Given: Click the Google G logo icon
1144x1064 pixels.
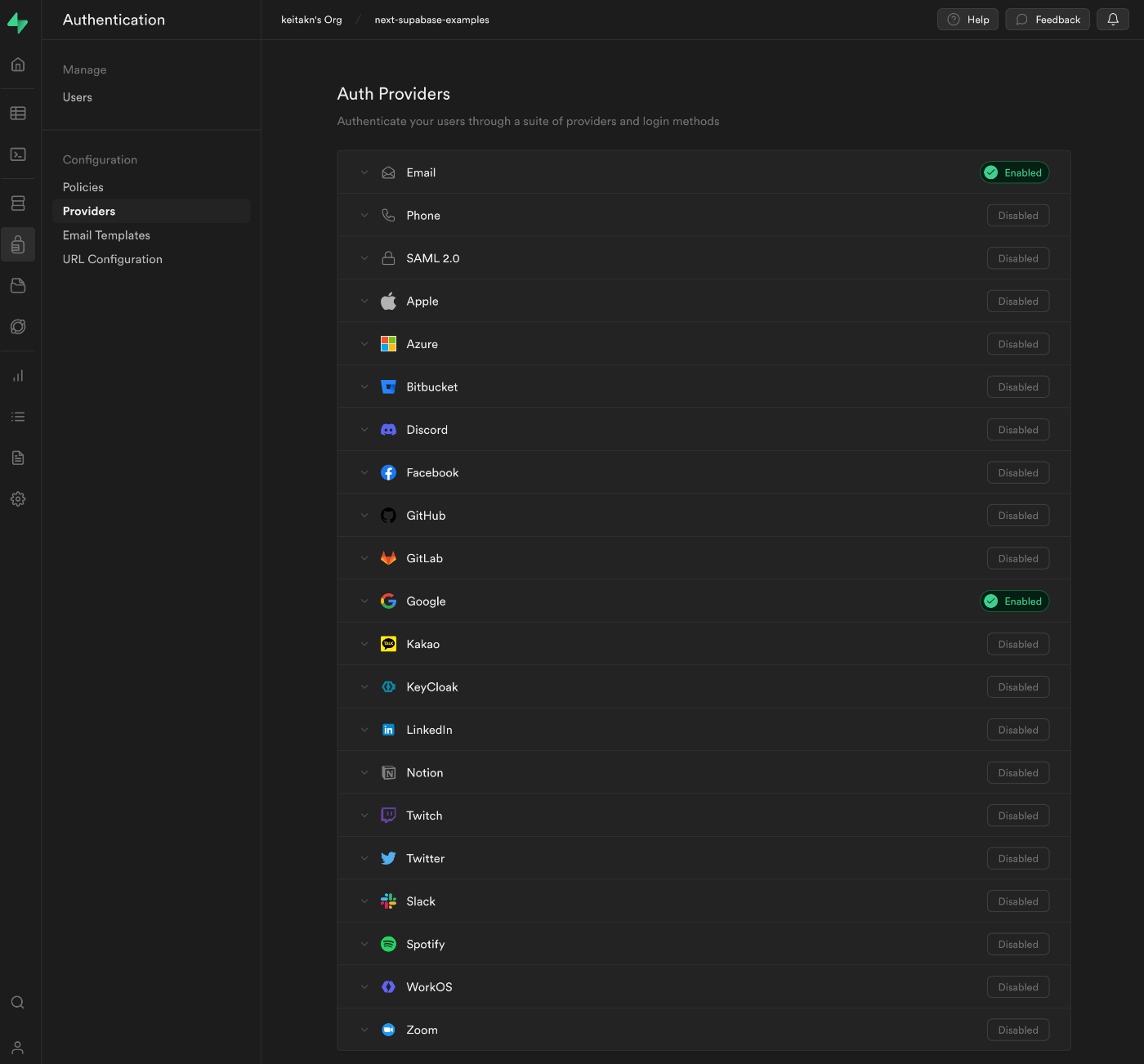Looking at the screenshot, I should pyautogui.click(x=389, y=601).
